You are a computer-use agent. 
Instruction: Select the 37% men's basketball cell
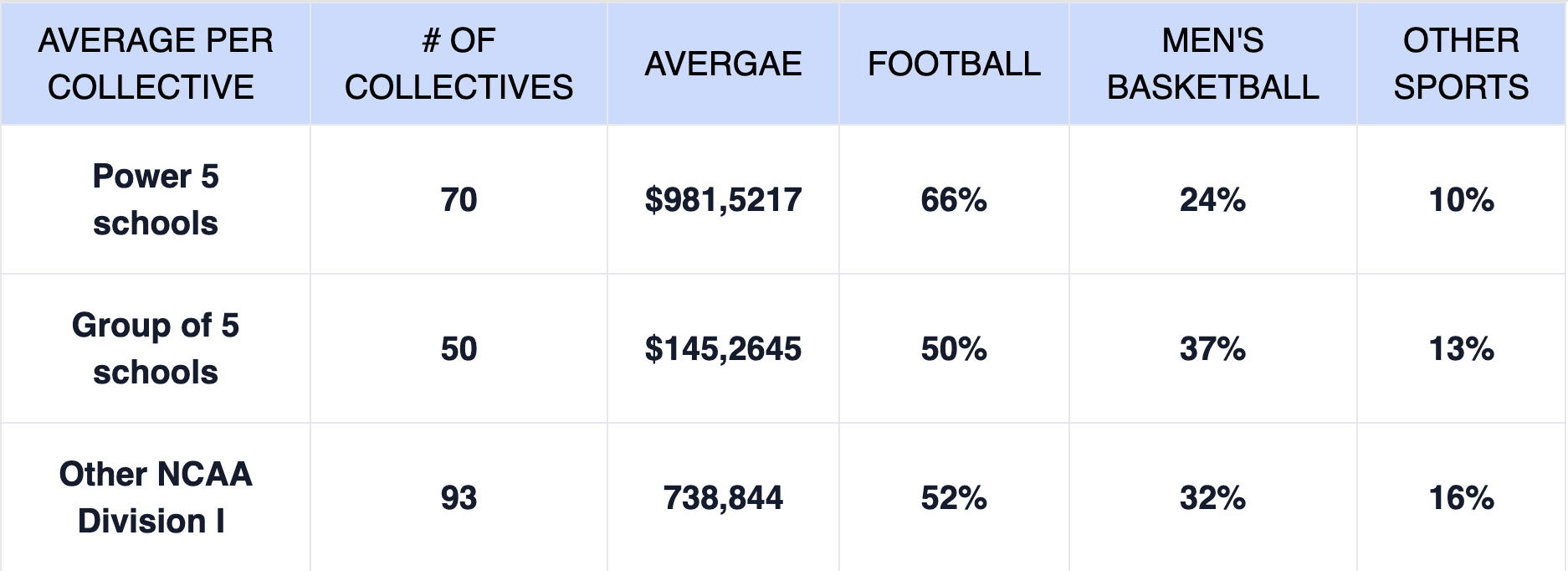1212,348
